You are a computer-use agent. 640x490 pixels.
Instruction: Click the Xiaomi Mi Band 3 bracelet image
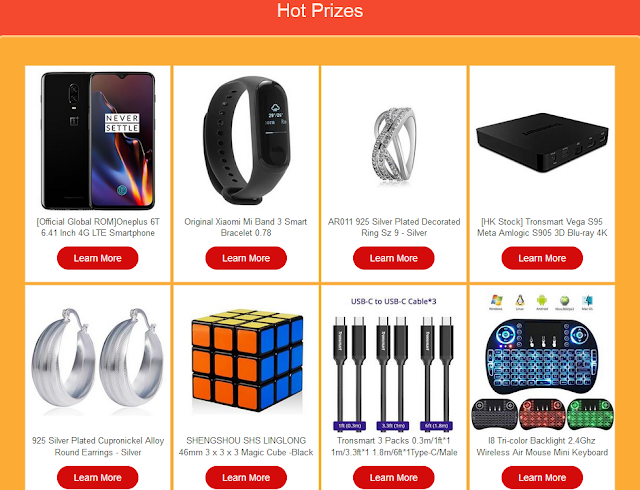click(246, 141)
